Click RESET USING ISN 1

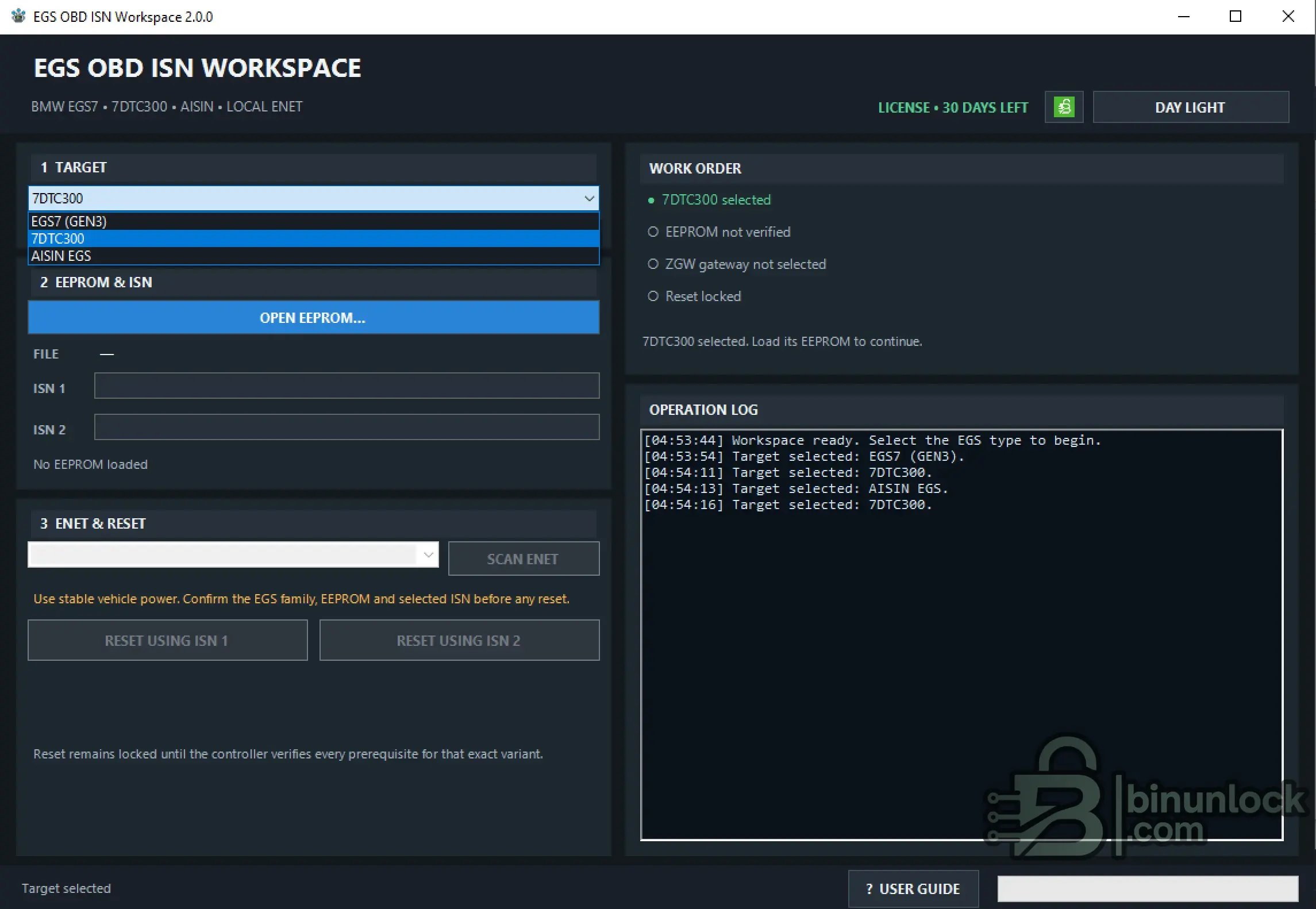tap(167, 640)
